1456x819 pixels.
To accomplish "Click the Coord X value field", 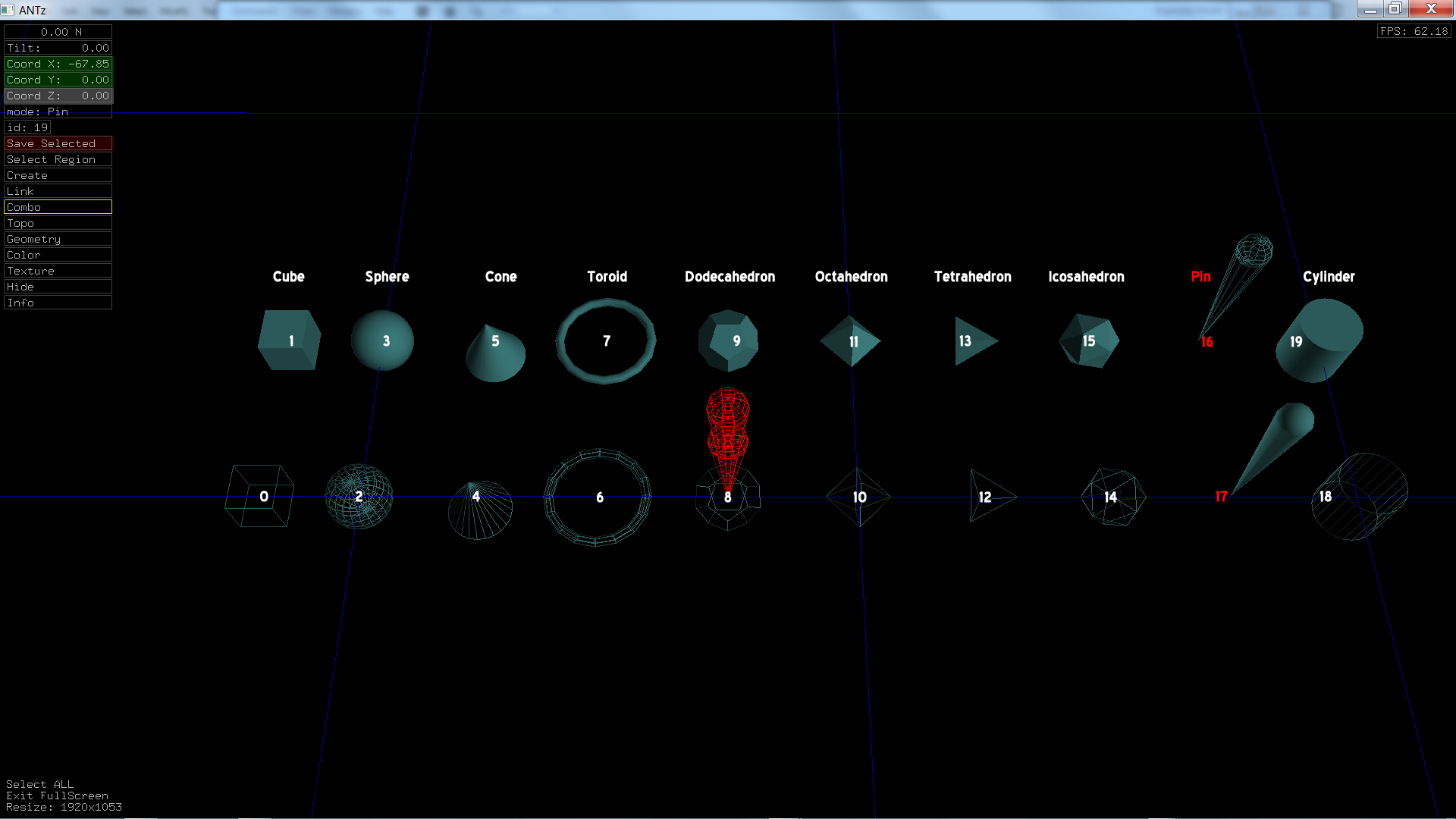I will [x=58, y=64].
